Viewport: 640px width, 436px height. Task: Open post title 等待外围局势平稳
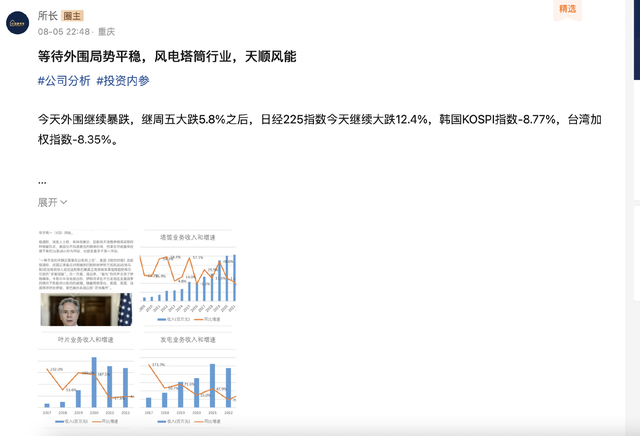[167, 56]
